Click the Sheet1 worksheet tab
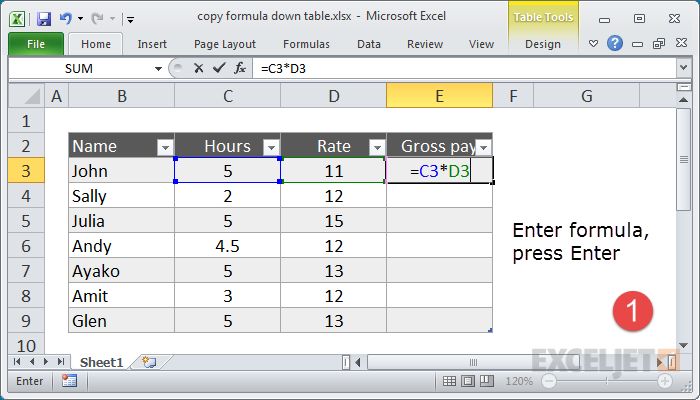 [x=101, y=362]
